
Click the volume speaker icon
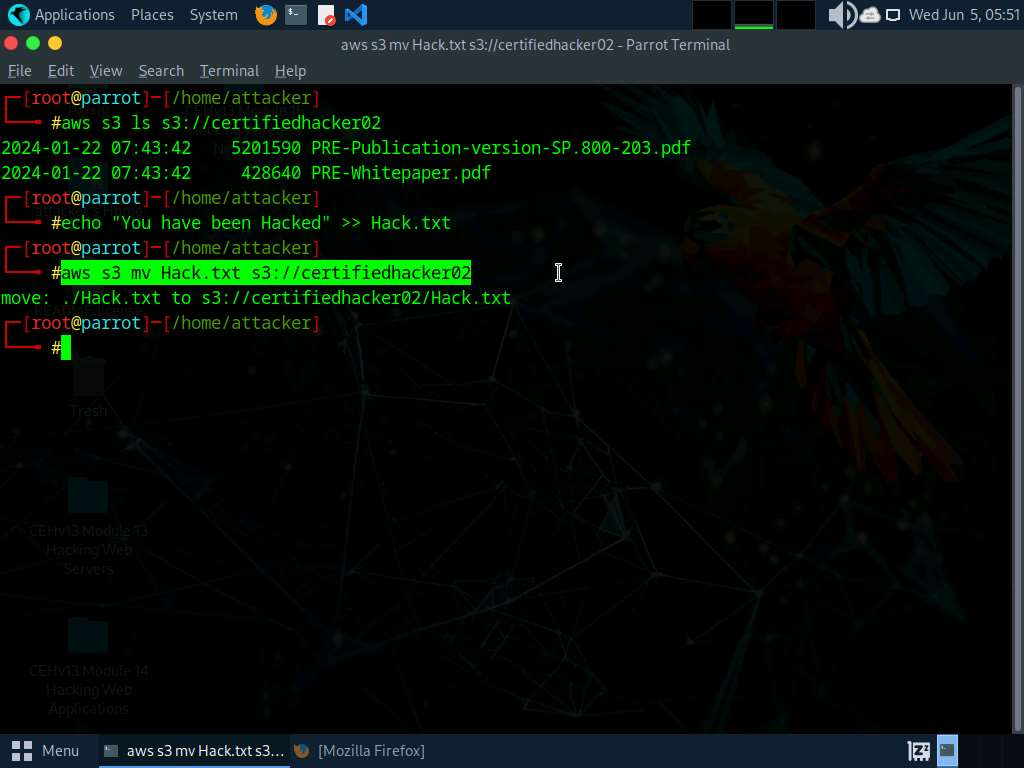841,15
